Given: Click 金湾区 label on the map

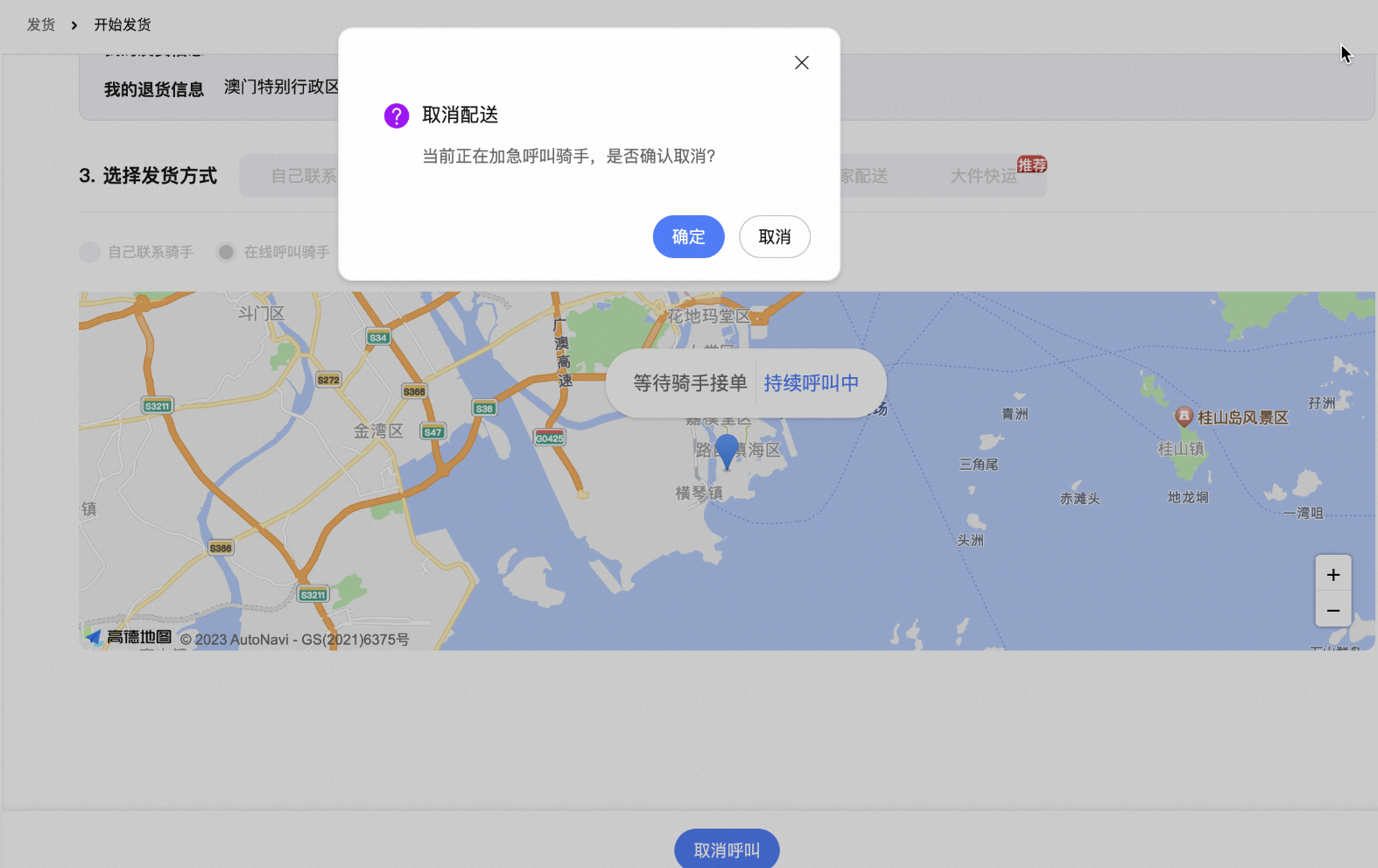Looking at the screenshot, I should (x=378, y=430).
